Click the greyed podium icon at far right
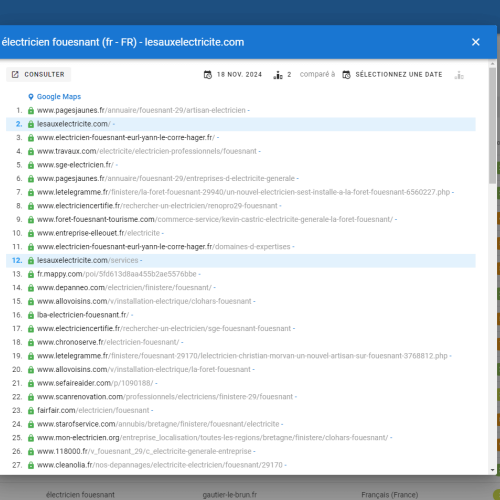The width and height of the screenshot is (500, 500). point(459,75)
